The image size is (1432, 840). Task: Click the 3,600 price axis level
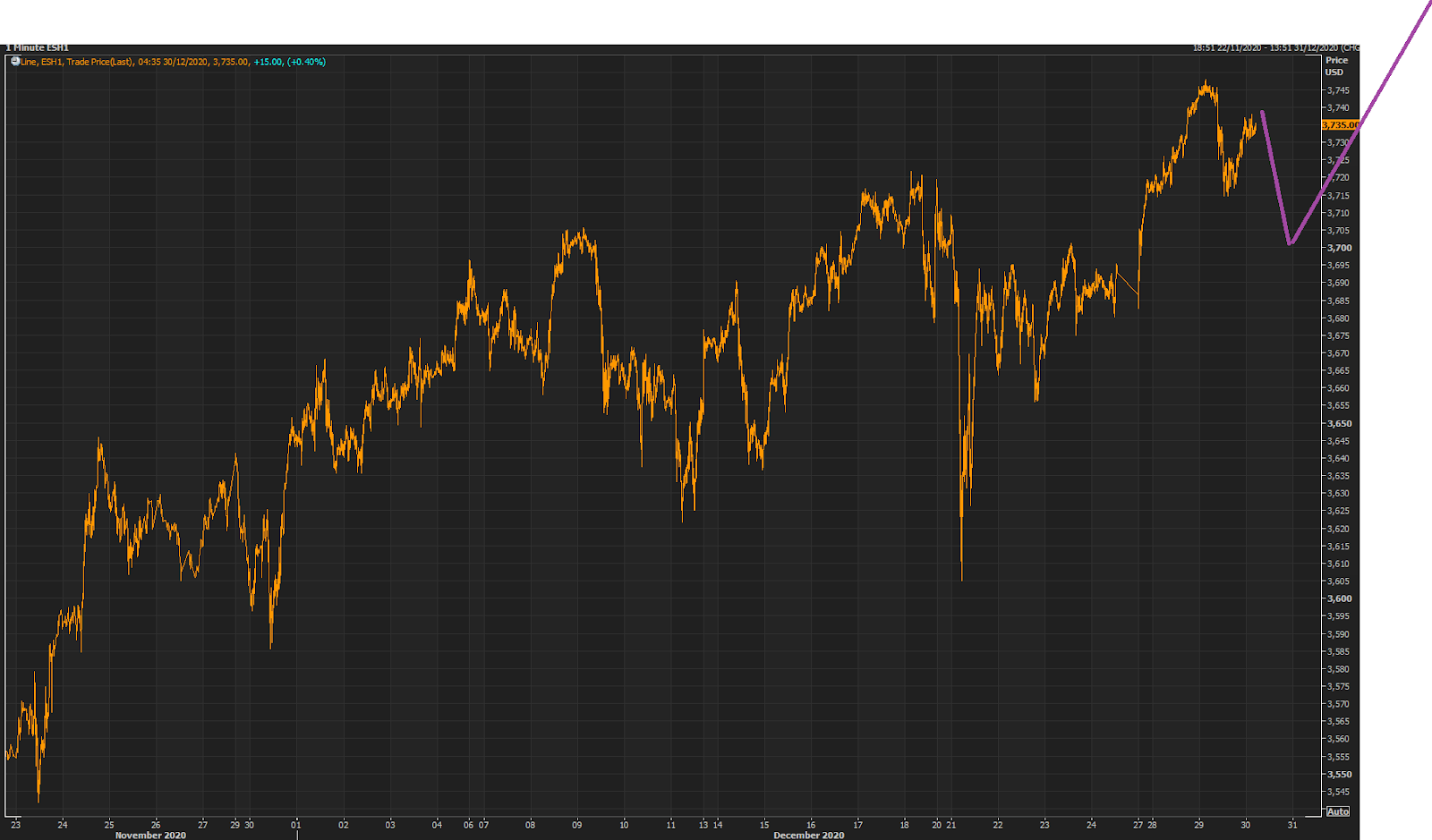click(x=1339, y=598)
